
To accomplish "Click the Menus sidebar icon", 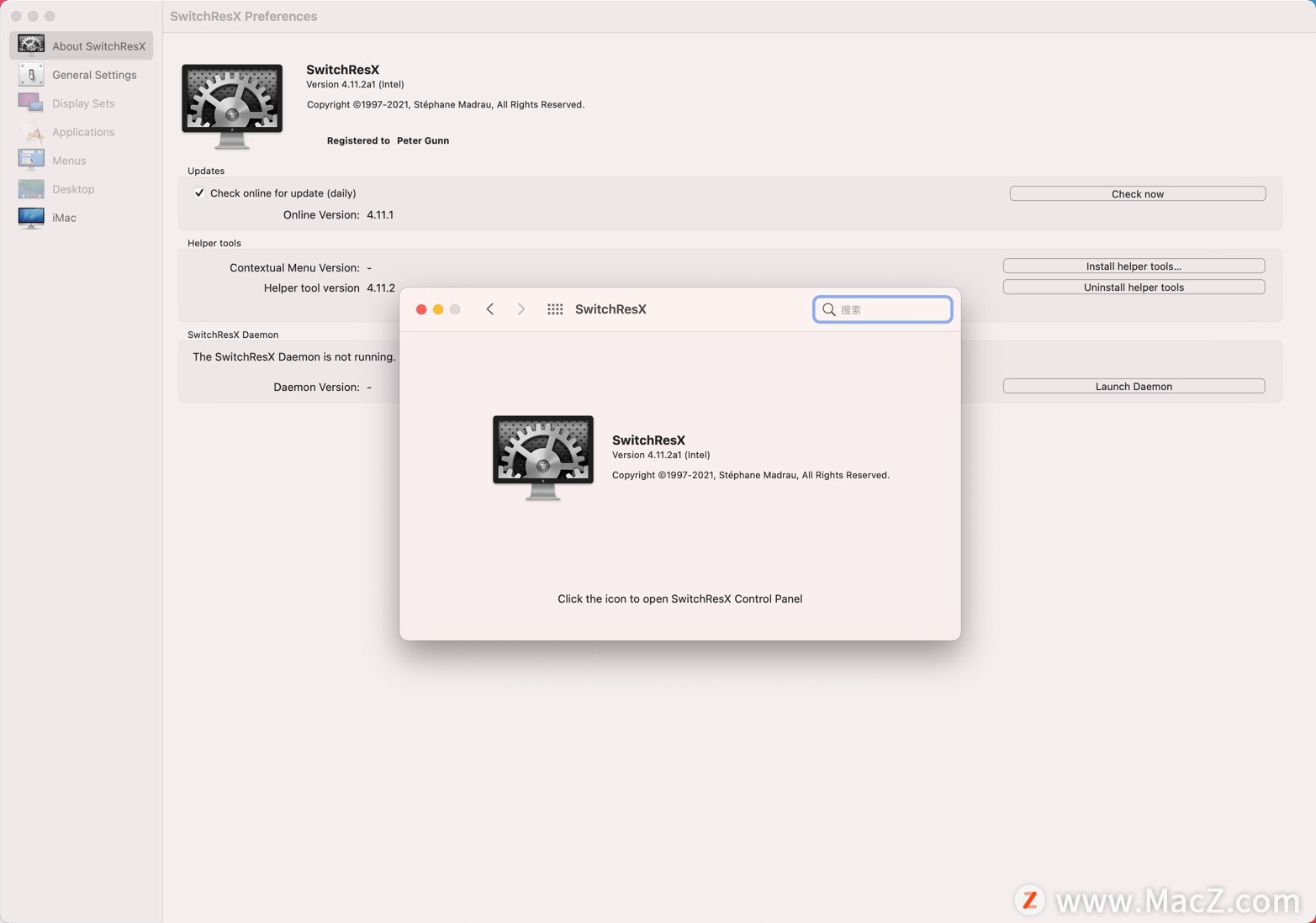I will tap(31, 160).
